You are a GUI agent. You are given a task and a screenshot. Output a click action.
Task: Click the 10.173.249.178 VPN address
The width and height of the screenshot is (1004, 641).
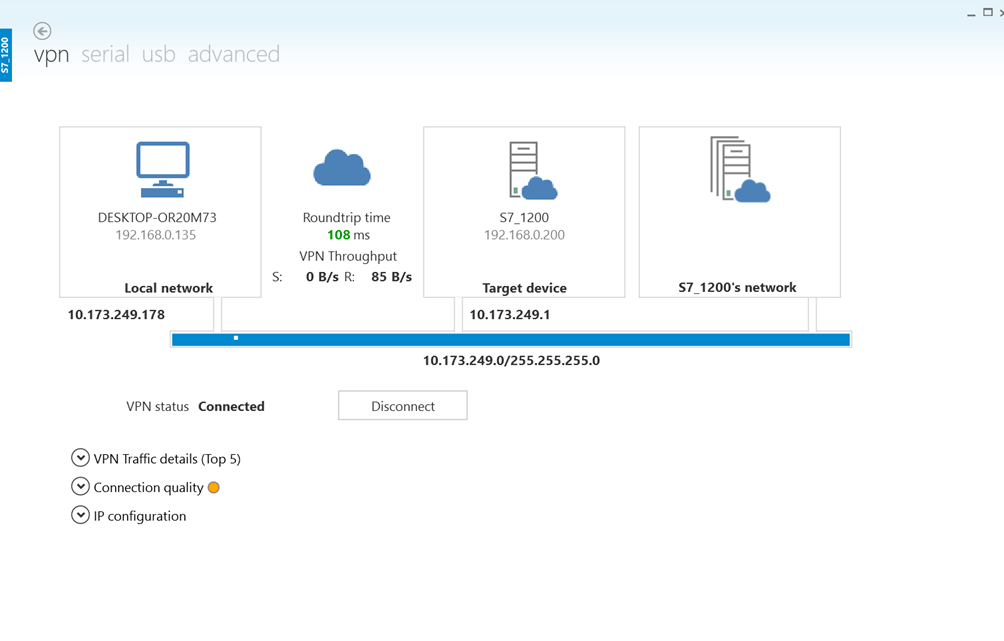pyautogui.click(x=116, y=314)
